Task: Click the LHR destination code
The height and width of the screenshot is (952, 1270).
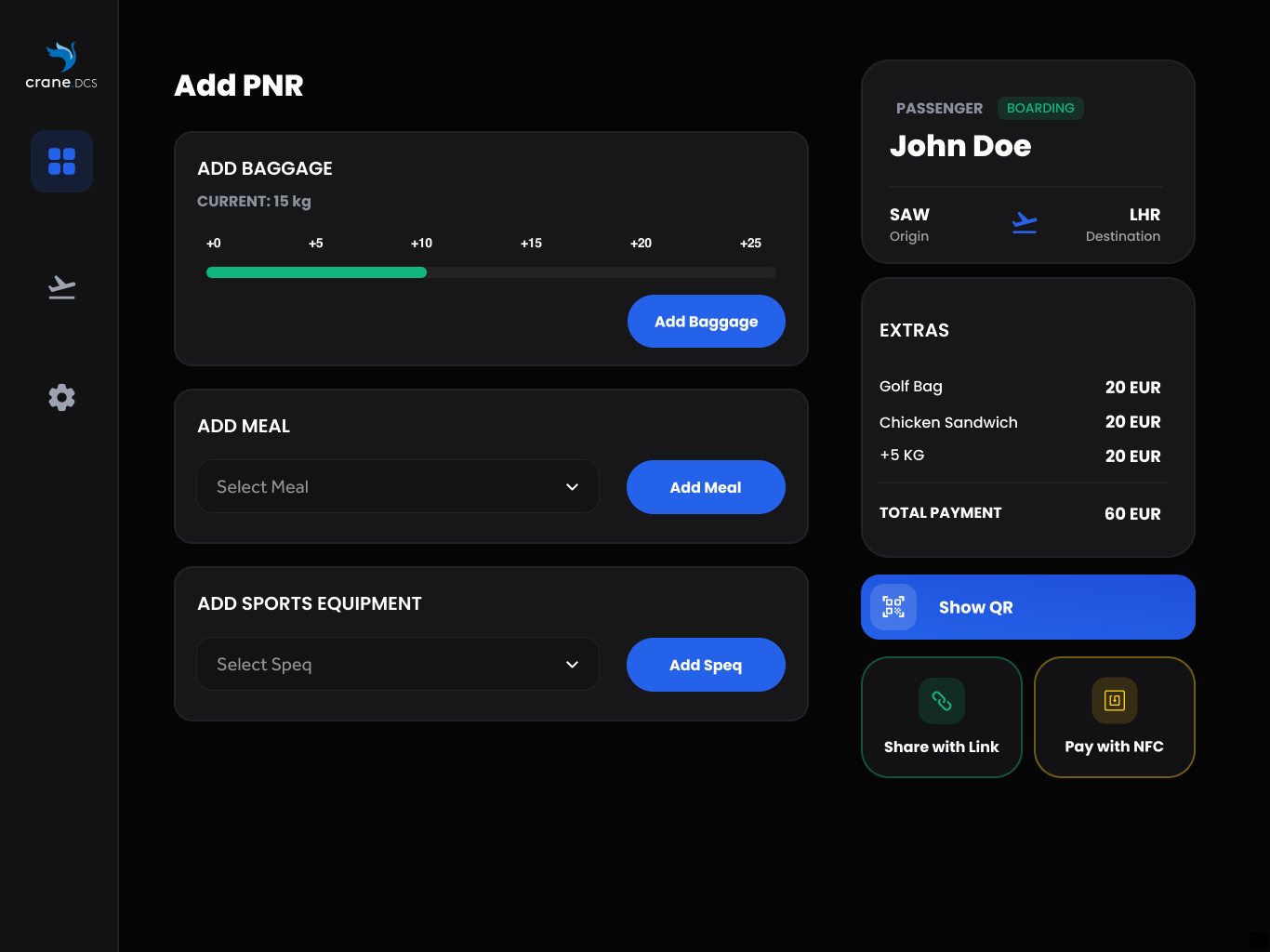Action: (x=1144, y=215)
